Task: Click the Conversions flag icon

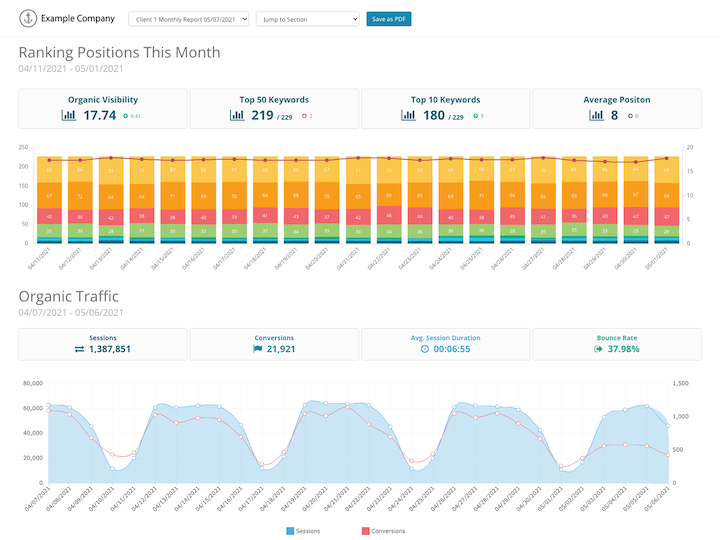Action: [258, 349]
